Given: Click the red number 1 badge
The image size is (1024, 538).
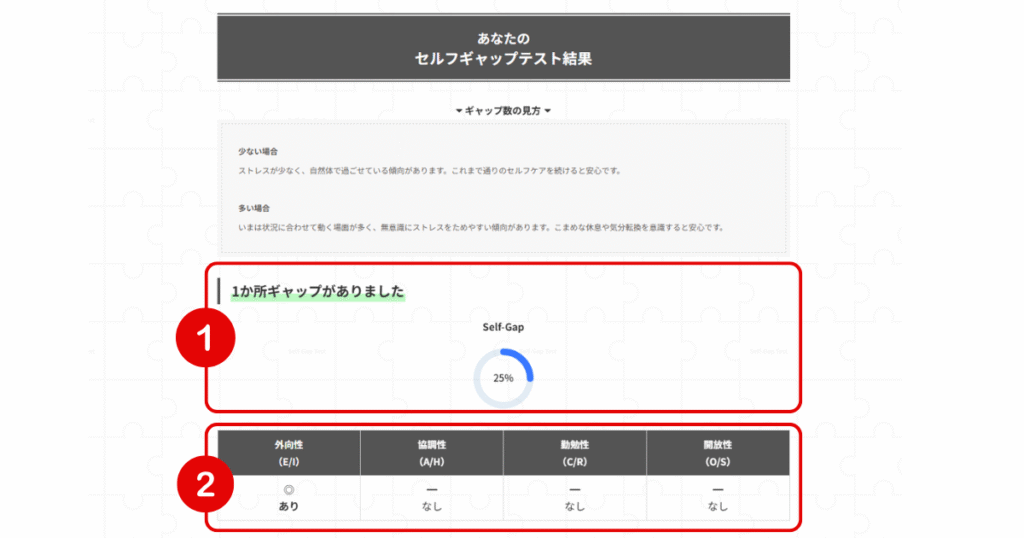Looking at the screenshot, I should pos(205,338).
